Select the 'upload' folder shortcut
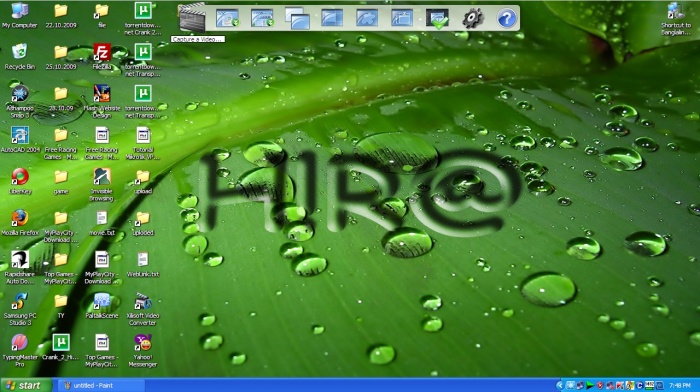 tap(143, 181)
